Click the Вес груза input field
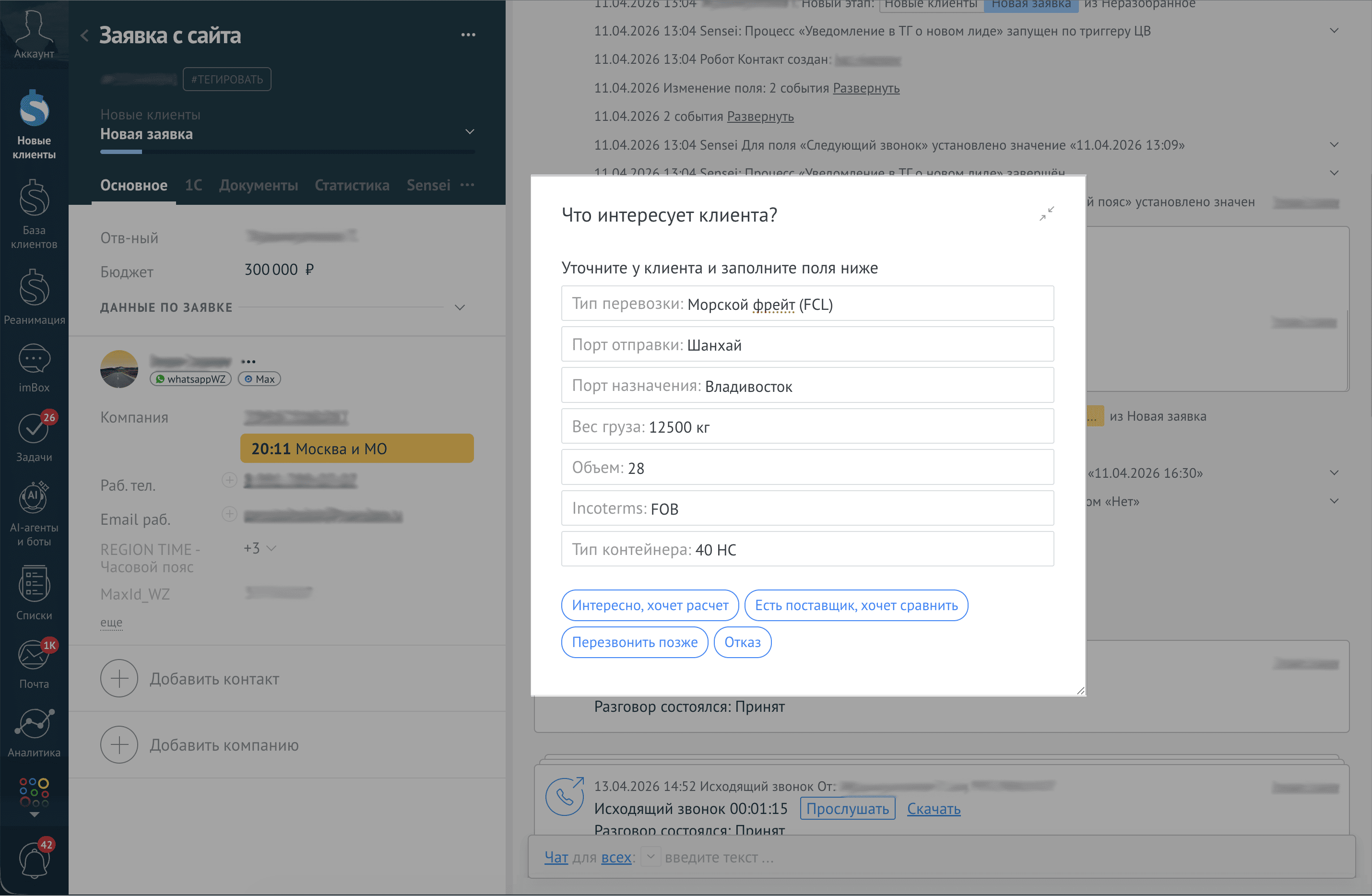Screen dimensions: 1372x896 pos(807,427)
